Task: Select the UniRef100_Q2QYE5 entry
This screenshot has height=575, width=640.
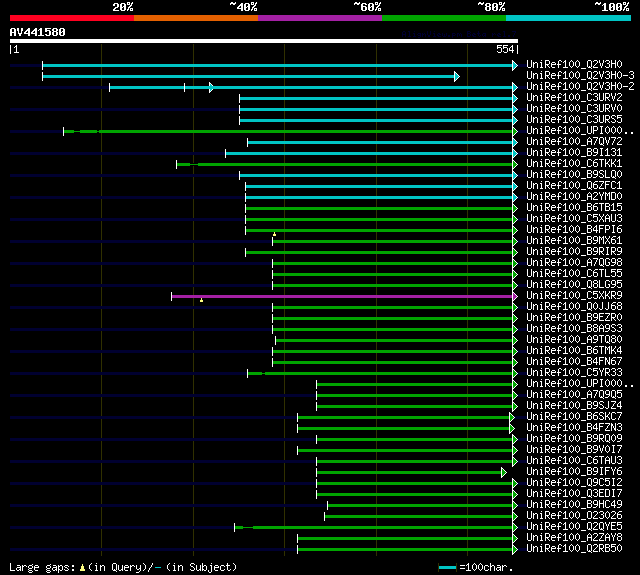Action: (574, 527)
